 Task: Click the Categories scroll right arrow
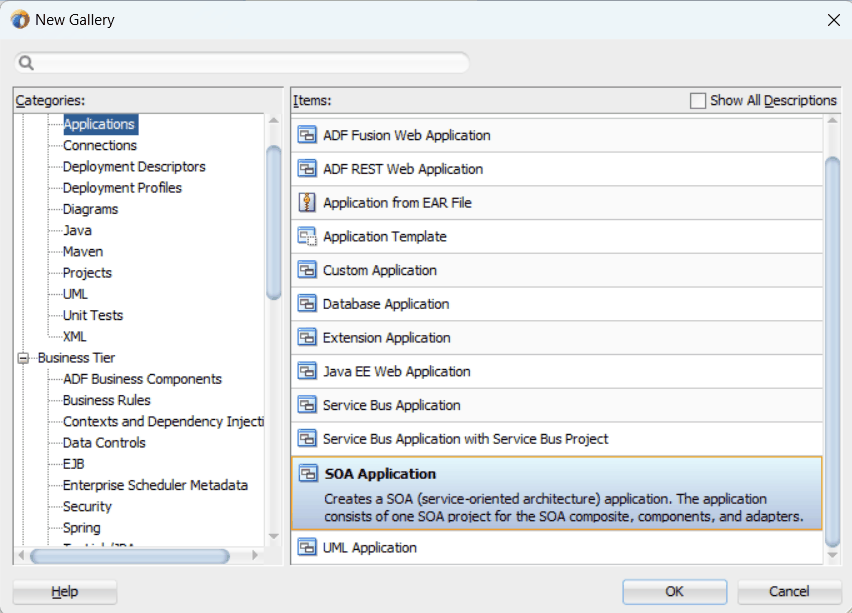(x=255, y=555)
